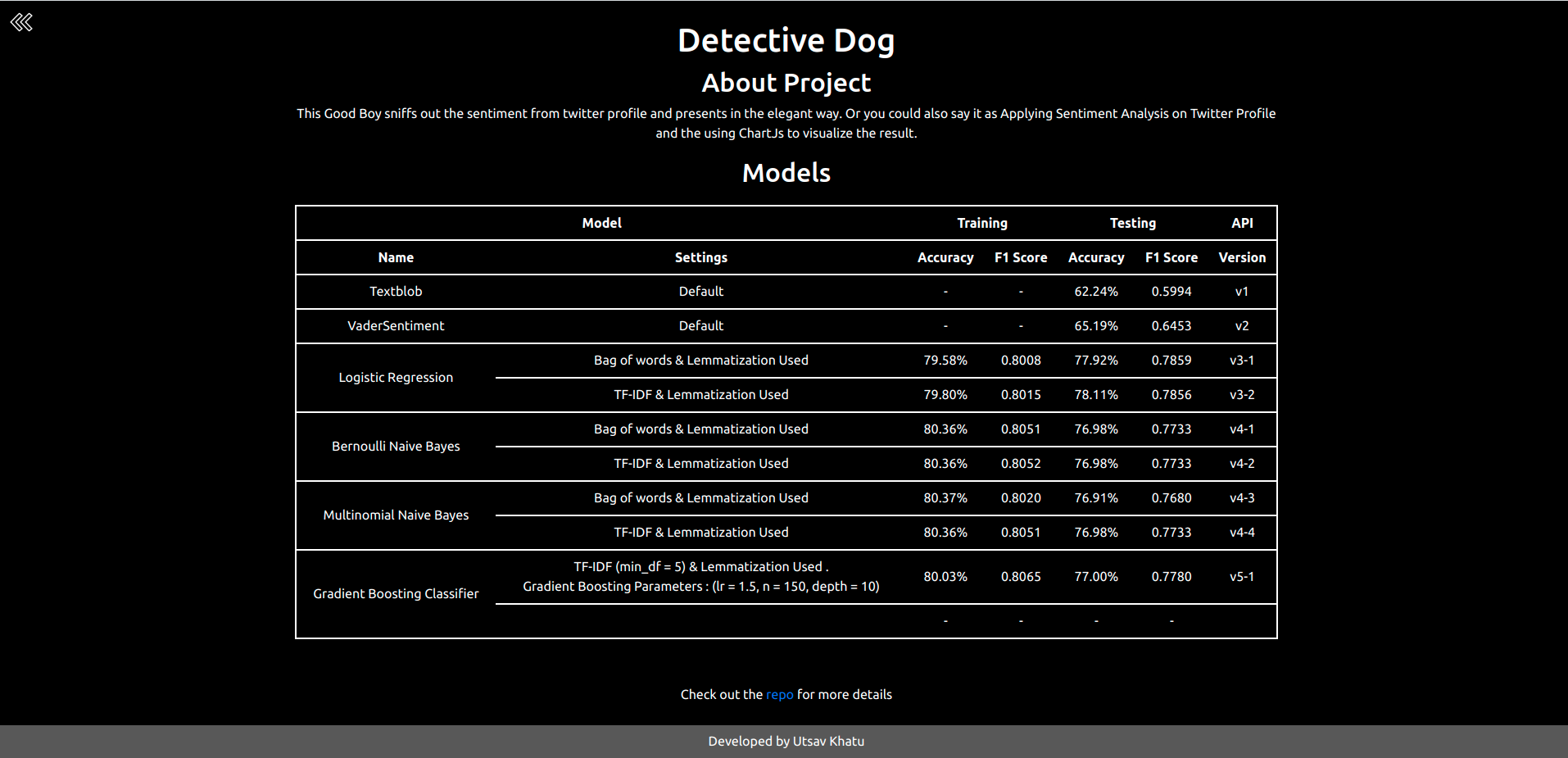Image resolution: width=1568 pixels, height=758 pixels.
Task: Click VaderSentiment testing accuracy 65.19%
Action: [1096, 325]
